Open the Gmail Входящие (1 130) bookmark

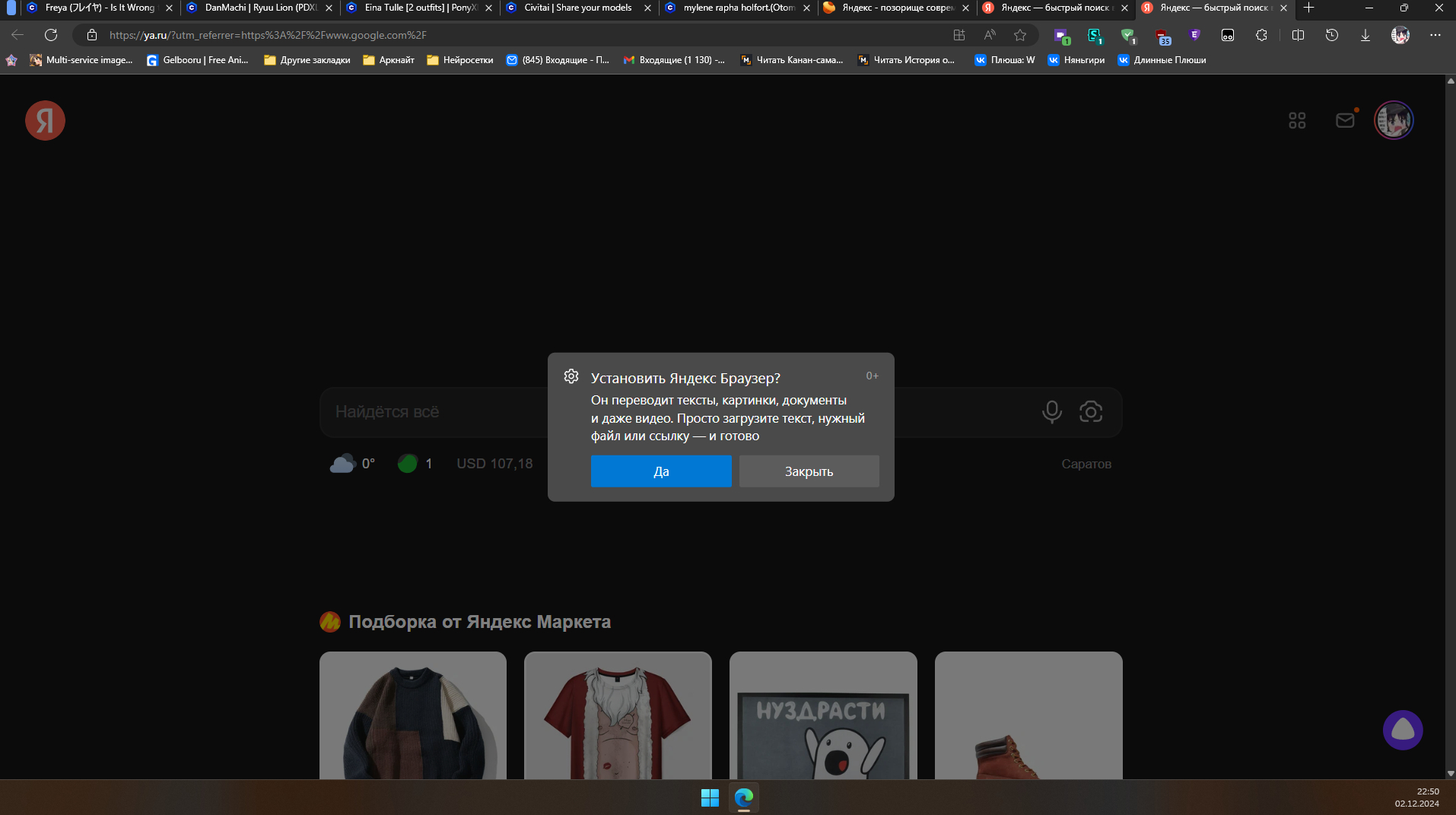674,60
